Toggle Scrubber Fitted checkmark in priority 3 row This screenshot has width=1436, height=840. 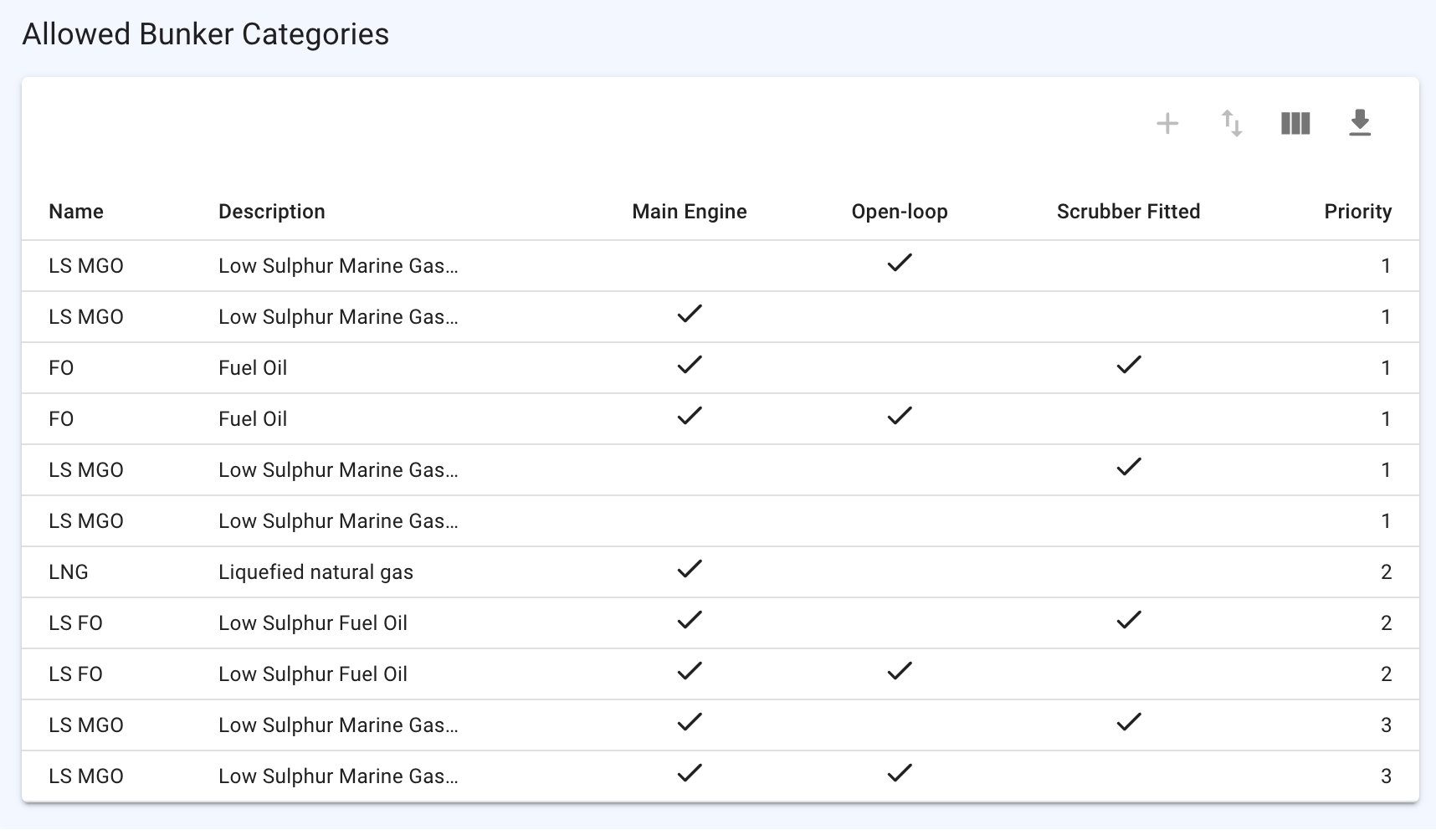[x=1129, y=723]
